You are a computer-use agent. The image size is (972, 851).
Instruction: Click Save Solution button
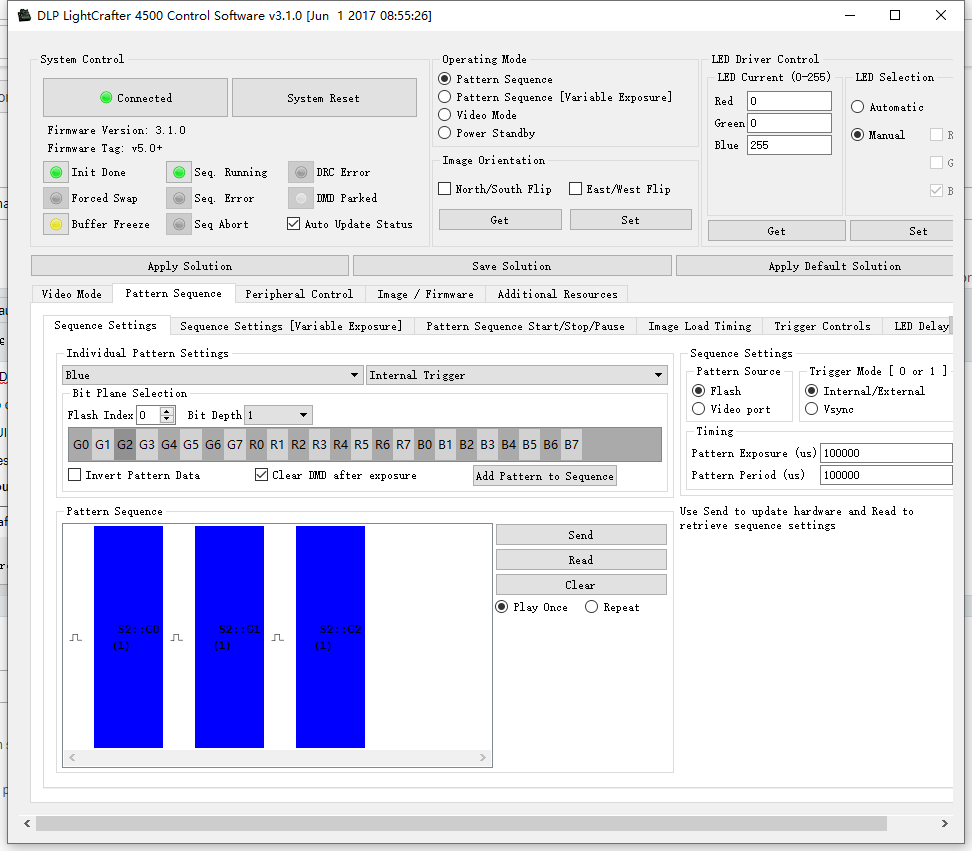pos(512,266)
